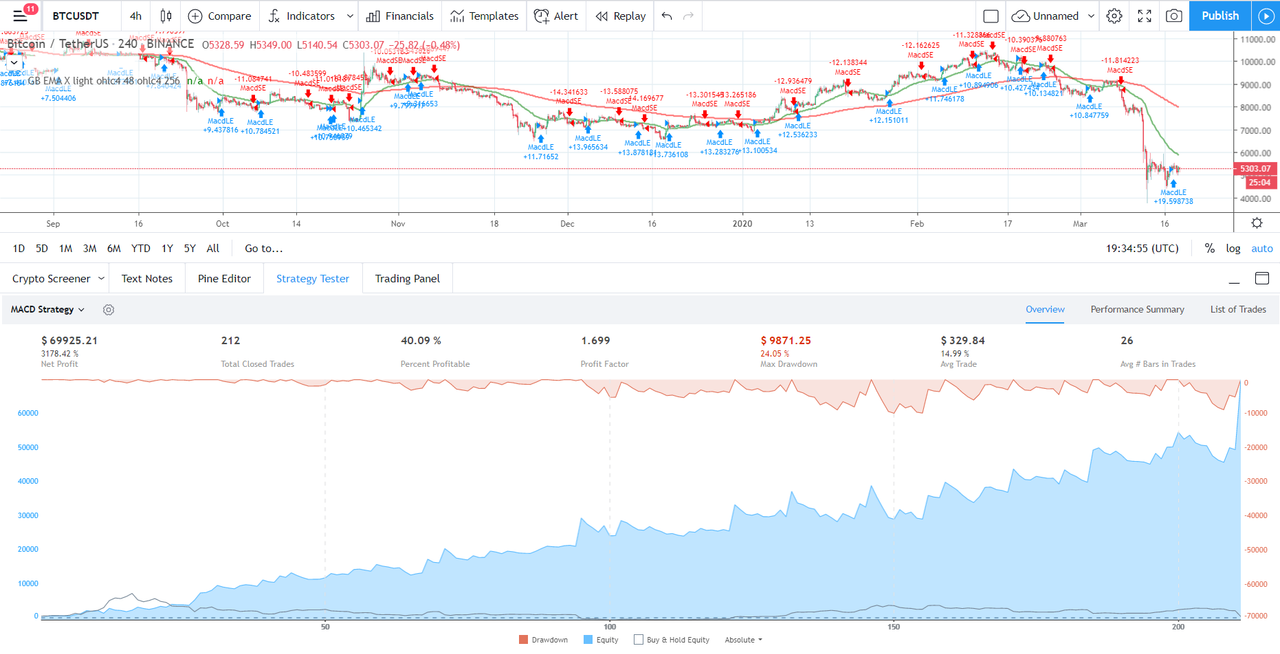Open List of Trades tab
This screenshot has width=1280, height=654.
coord(1238,310)
